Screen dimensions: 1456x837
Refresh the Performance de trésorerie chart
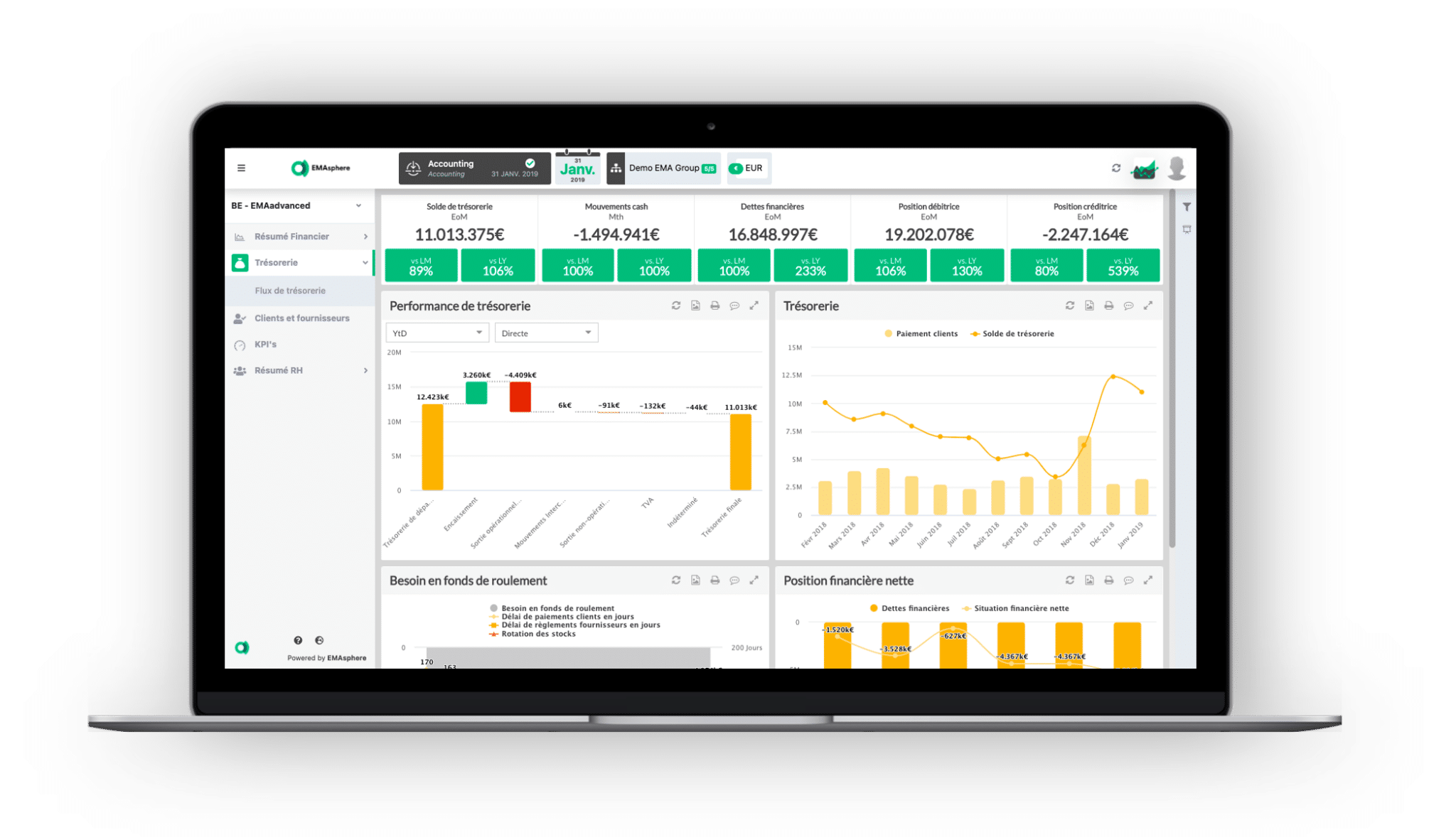pos(676,306)
